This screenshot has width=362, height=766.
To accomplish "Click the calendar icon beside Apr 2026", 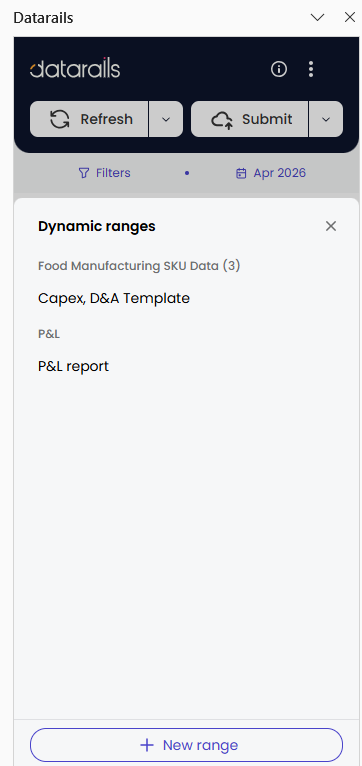I will pyautogui.click(x=241, y=173).
